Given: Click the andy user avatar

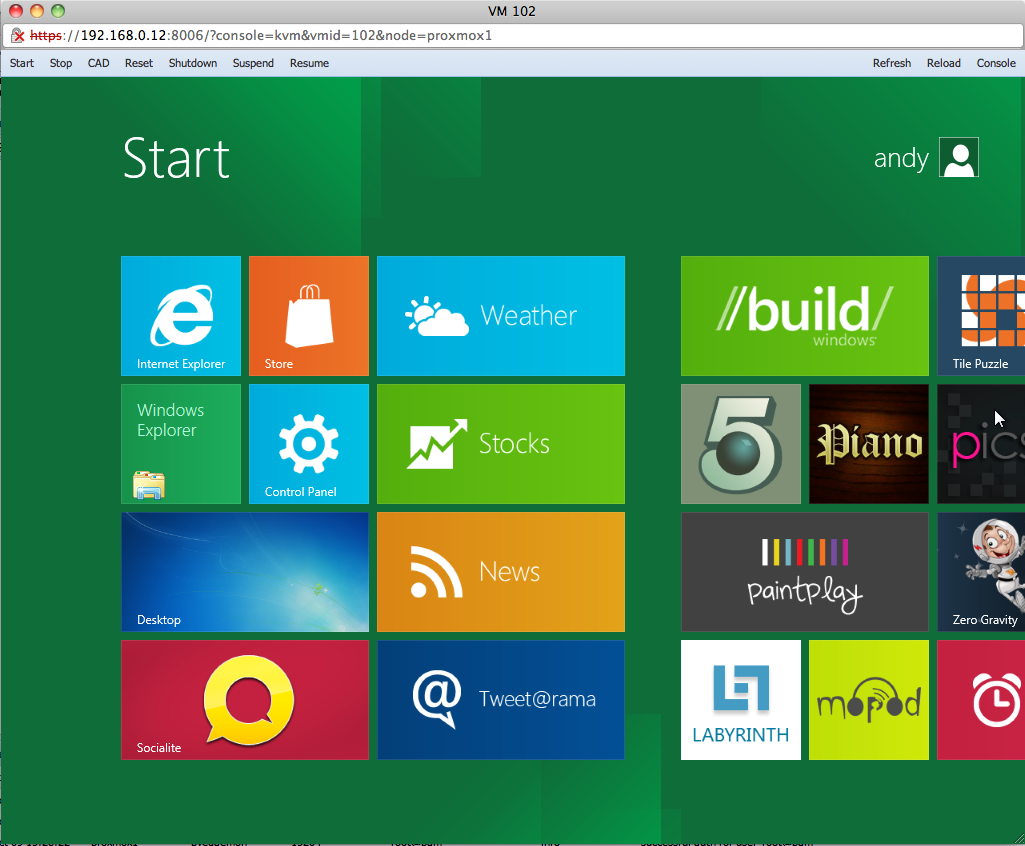Looking at the screenshot, I should pyautogui.click(x=958, y=158).
